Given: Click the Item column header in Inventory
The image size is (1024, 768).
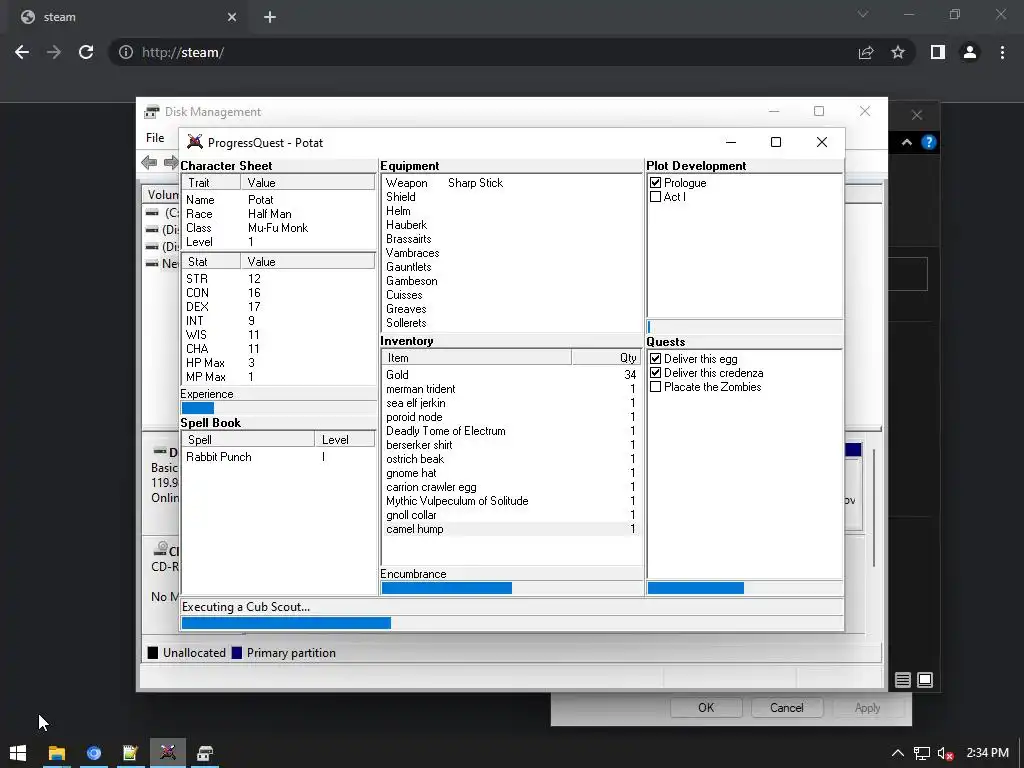Looking at the screenshot, I should [476, 358].
